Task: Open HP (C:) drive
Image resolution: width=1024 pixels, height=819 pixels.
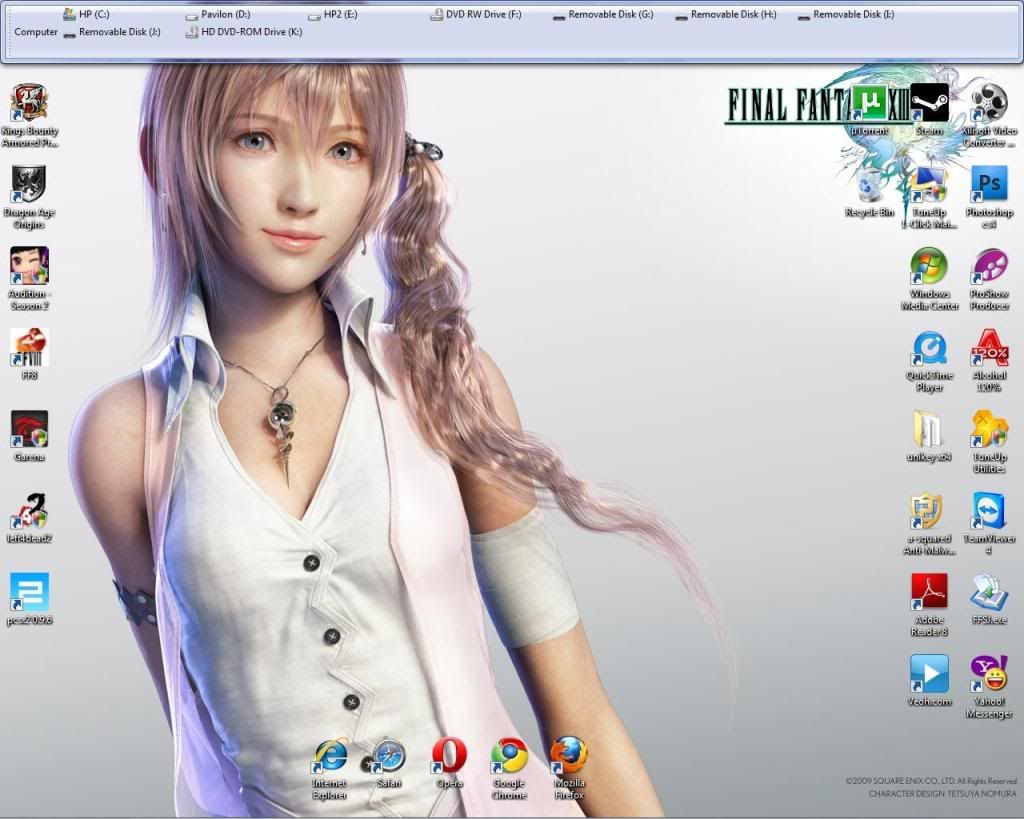Action: click(x=87, y=14)
